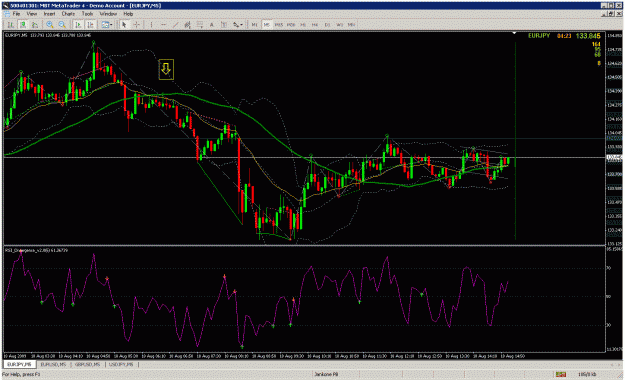Switch to GBPUSD,M5 chart tab
Image resolution: width=625 pixels, height=380 pixels.
click(87, 364)
